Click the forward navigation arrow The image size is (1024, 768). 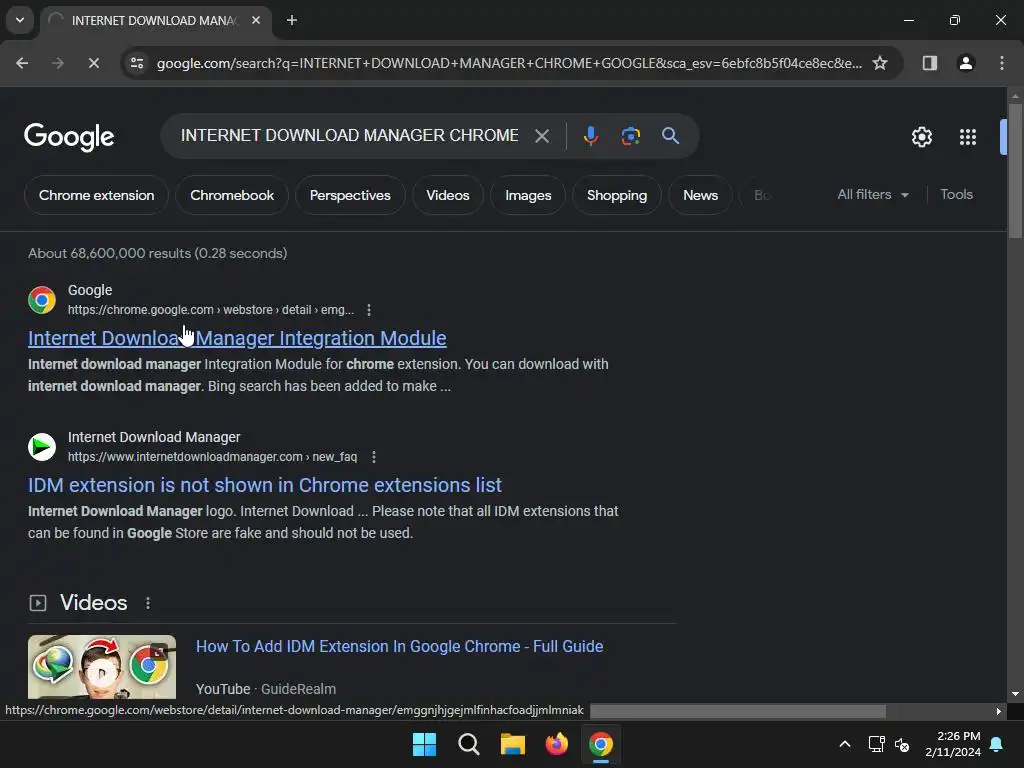click(58, 63)
